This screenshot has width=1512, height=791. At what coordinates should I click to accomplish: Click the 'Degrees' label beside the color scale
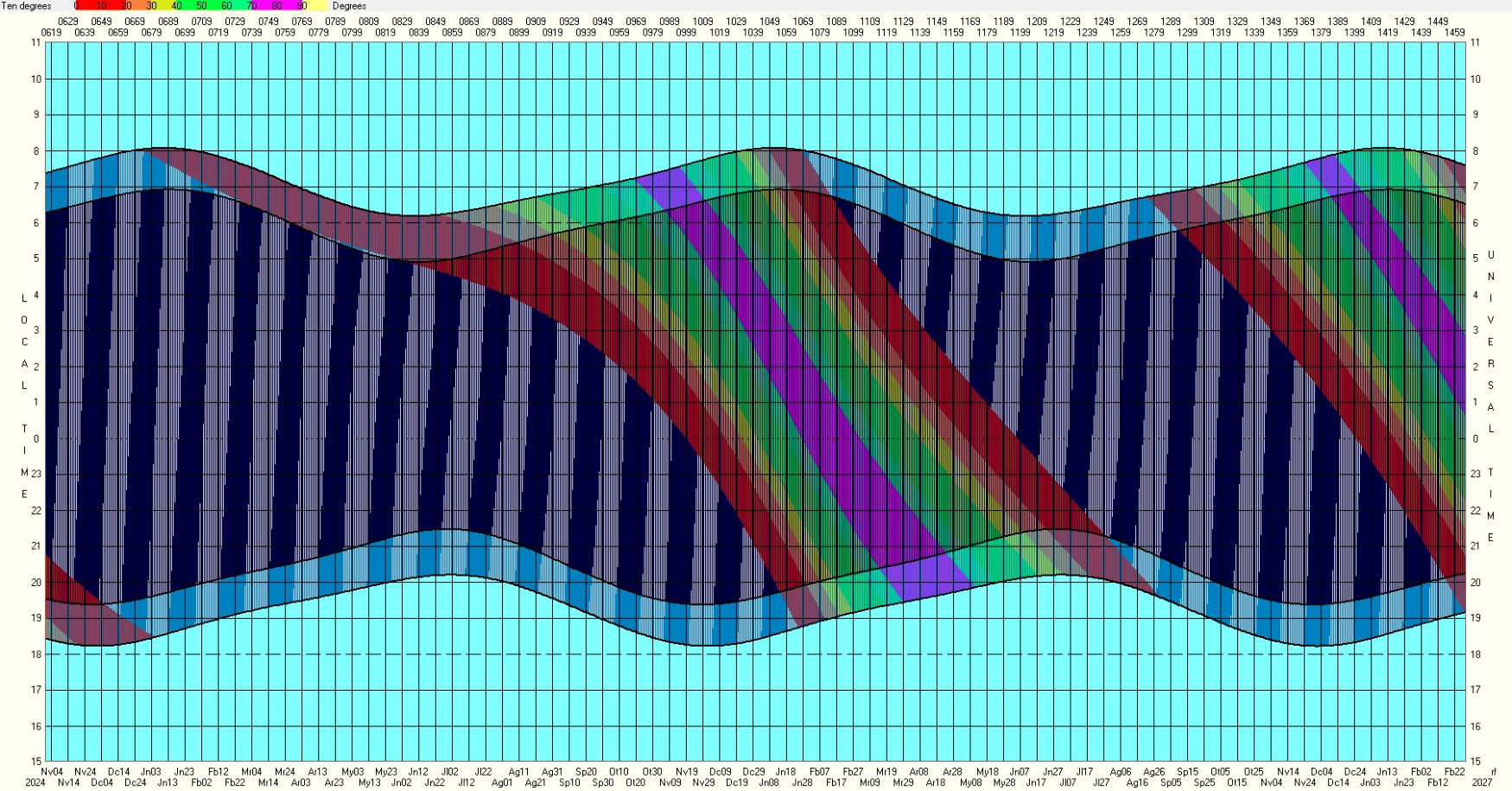coord(349,6)
